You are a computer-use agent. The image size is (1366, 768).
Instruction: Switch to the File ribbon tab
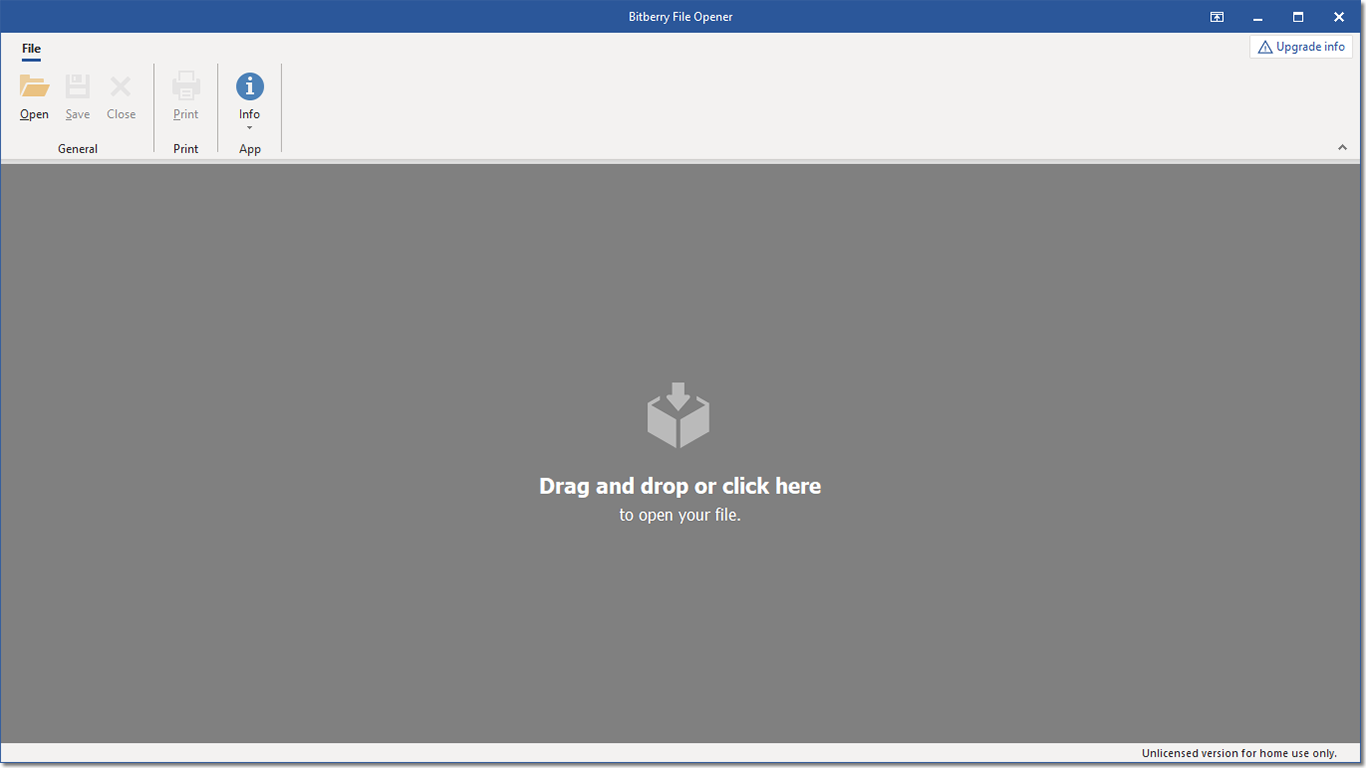pos(31,48)
